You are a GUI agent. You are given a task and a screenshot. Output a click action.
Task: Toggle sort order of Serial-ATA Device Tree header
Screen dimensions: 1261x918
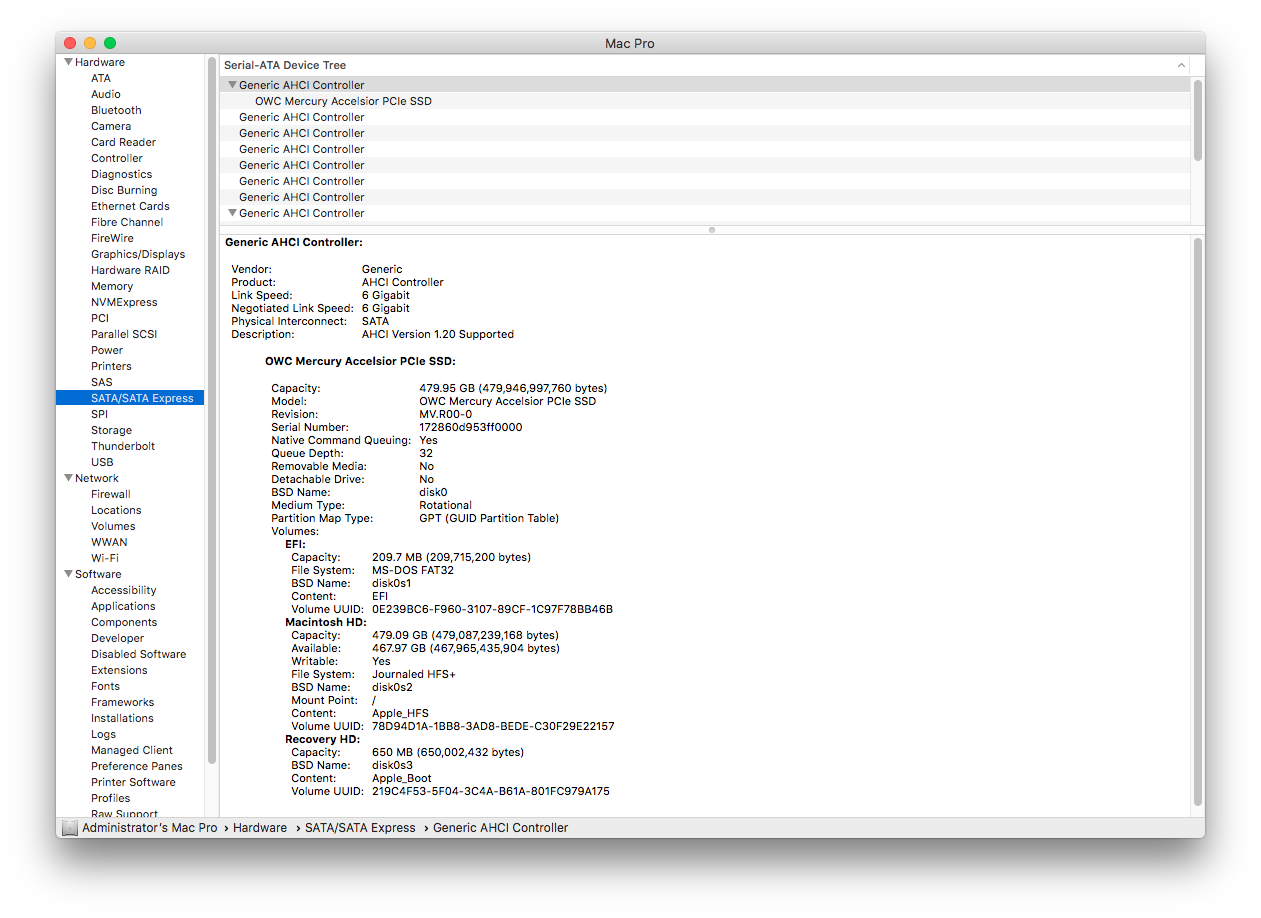[x=1181, y=65]
